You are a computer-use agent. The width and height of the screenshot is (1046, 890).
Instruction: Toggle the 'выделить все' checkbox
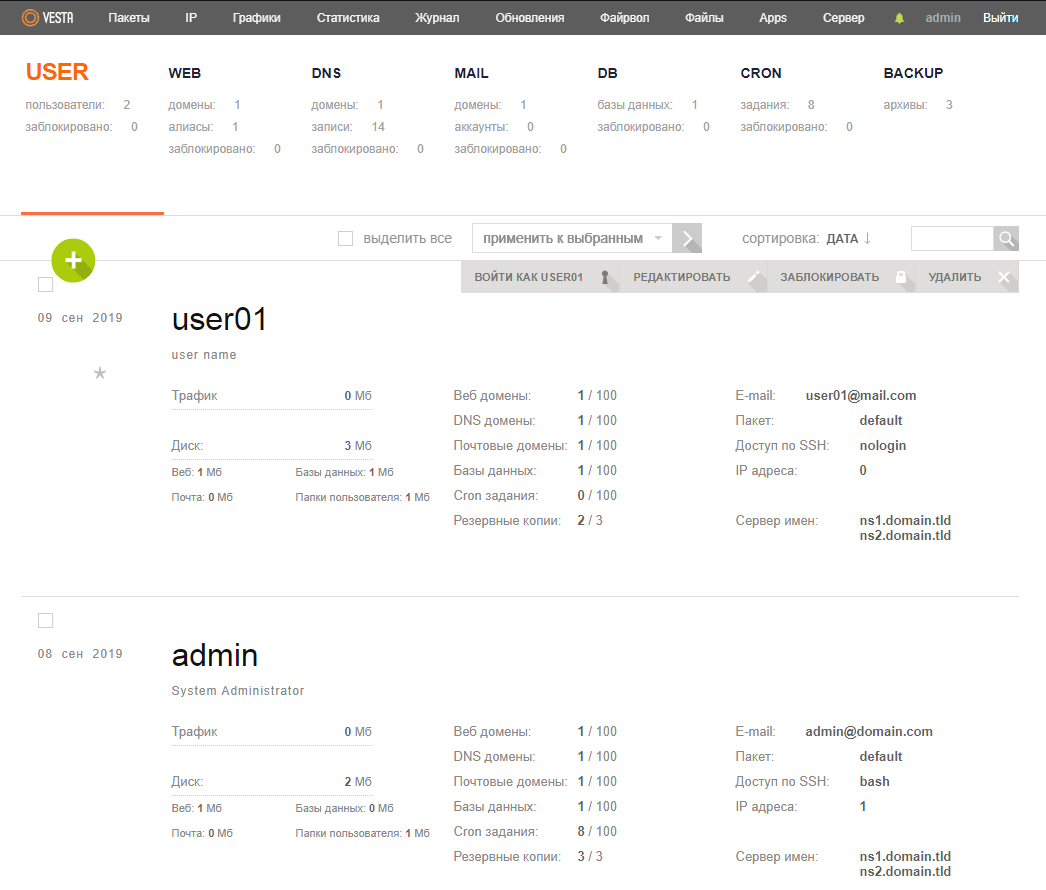(x=346, y=239)
